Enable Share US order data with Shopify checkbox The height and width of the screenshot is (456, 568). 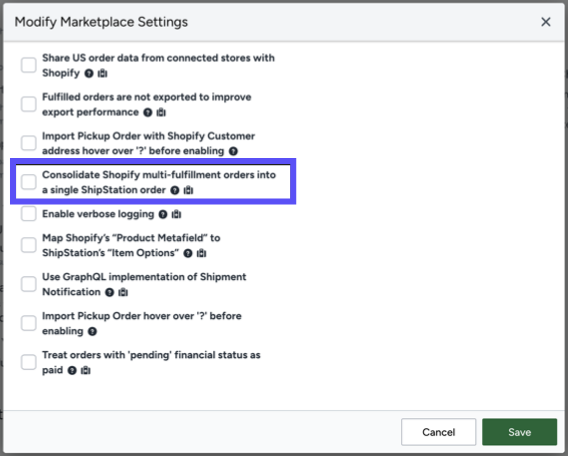pyautogui.click(x=29, y=65)
